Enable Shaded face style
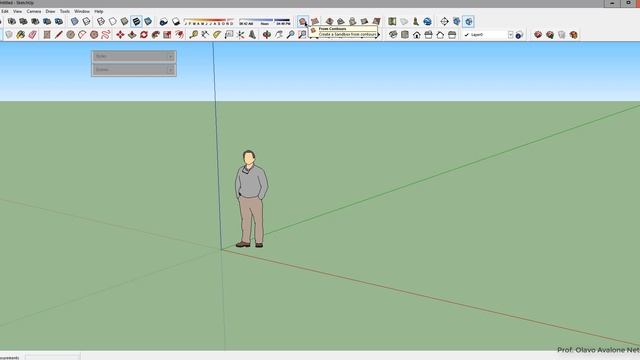This screenshot has height=360, width=640. pyautogui.click(x=124, y=21)
